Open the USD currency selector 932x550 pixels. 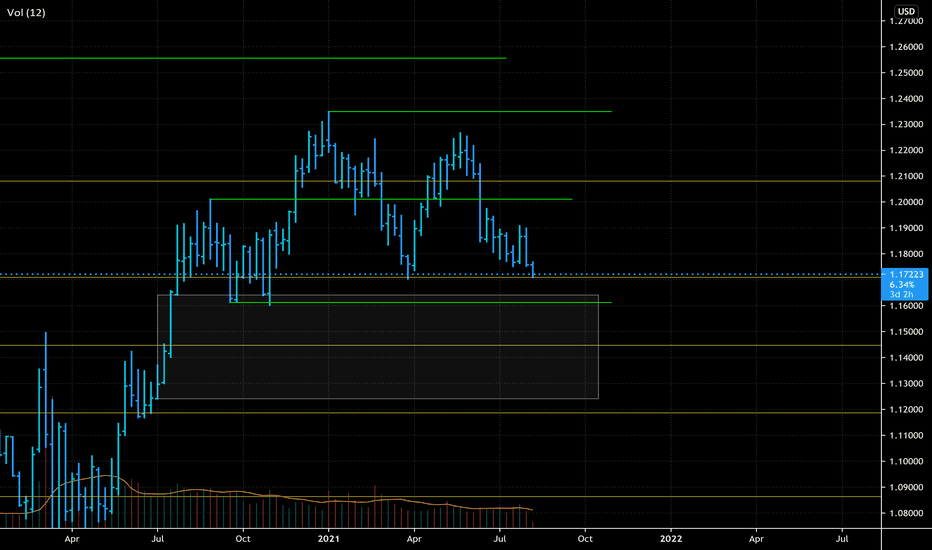(x=906, y=11)
